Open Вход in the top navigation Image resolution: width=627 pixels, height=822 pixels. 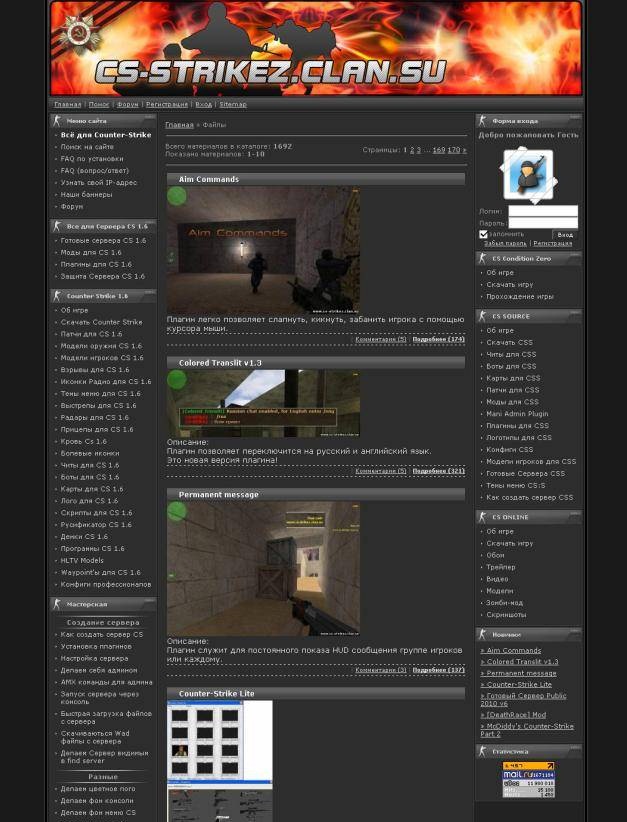click(203, 104)
